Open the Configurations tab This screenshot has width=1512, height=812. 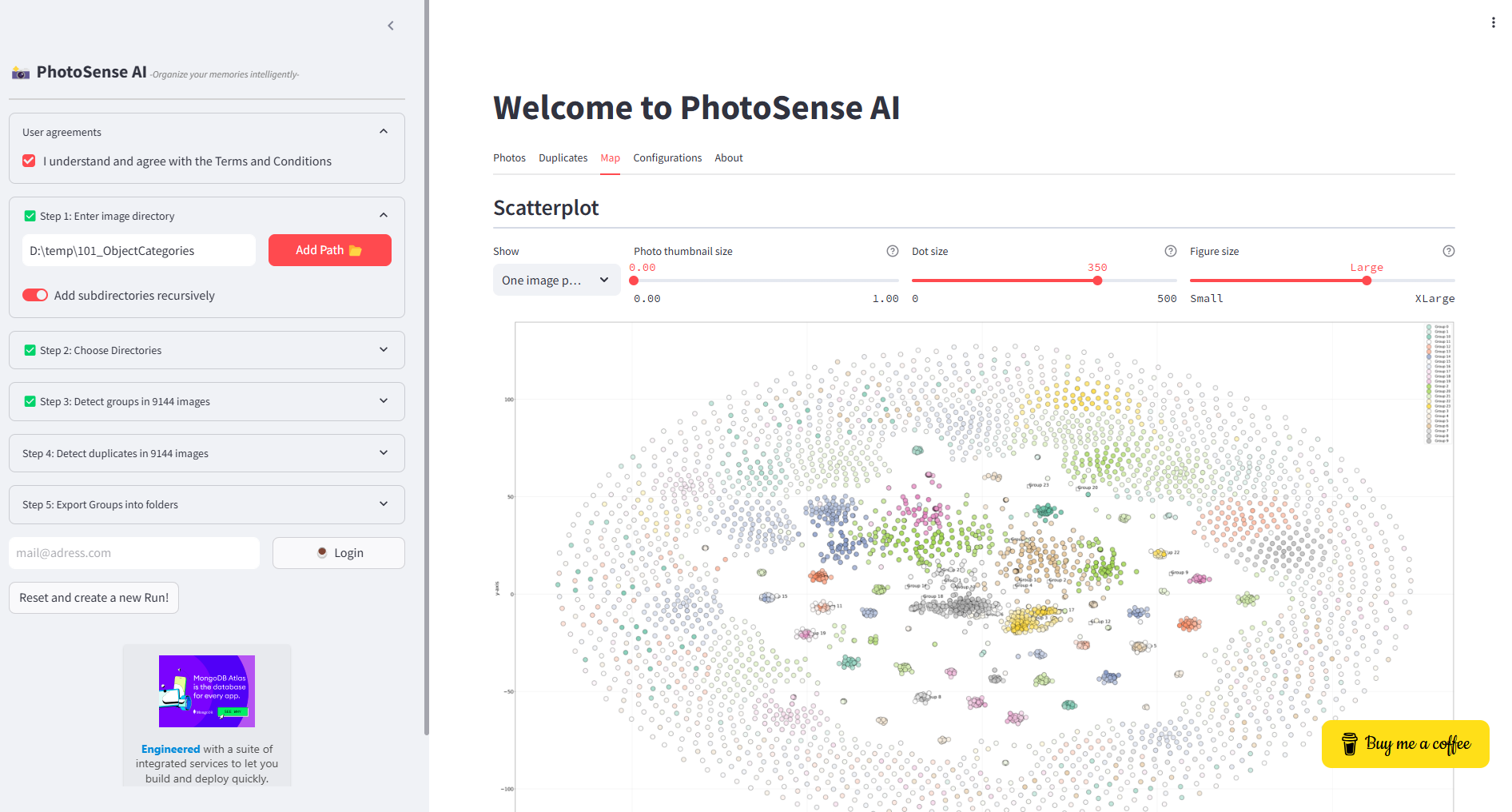pos(667,157)
